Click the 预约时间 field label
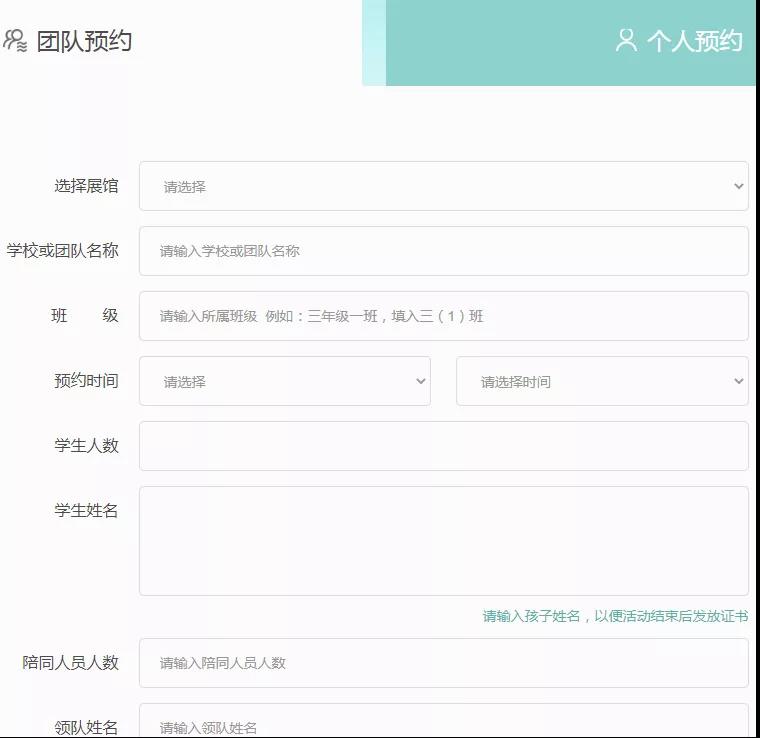The width and height of the screenshot is (760, 738). point(86,381)
